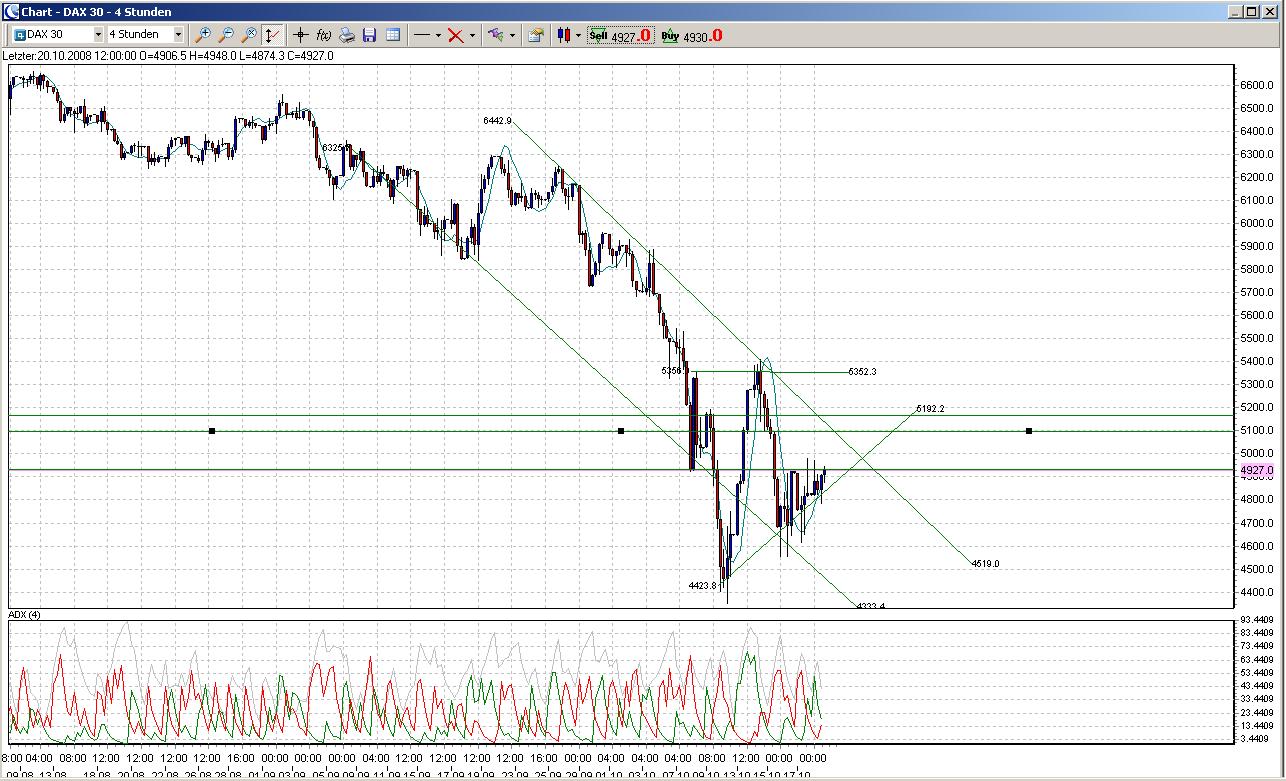
Task: Click the Letzter quote info line
Action: pos(170,56)
